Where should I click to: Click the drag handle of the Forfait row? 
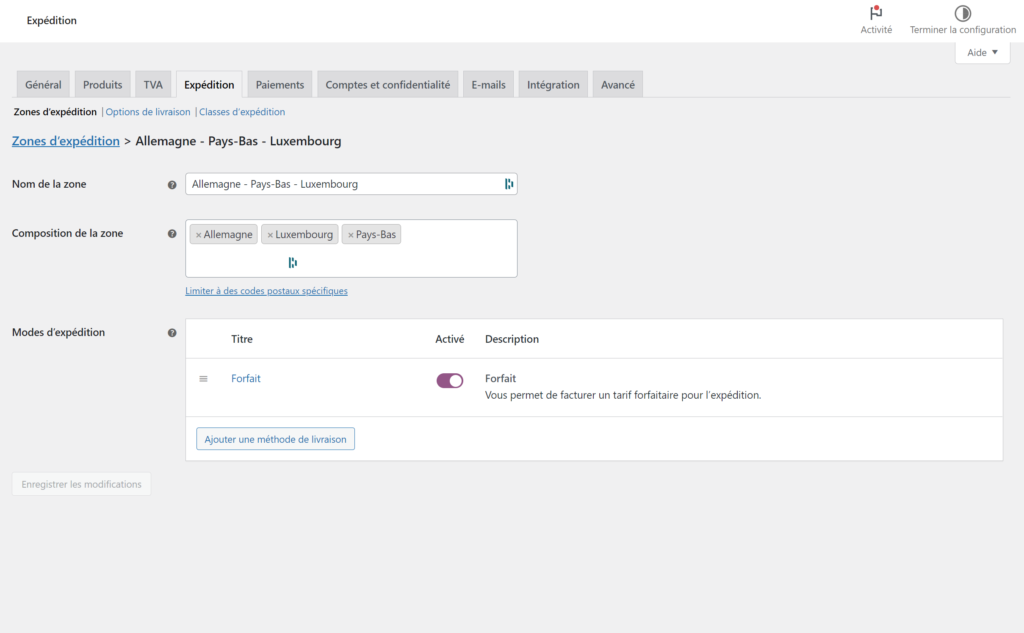(203, 379)
